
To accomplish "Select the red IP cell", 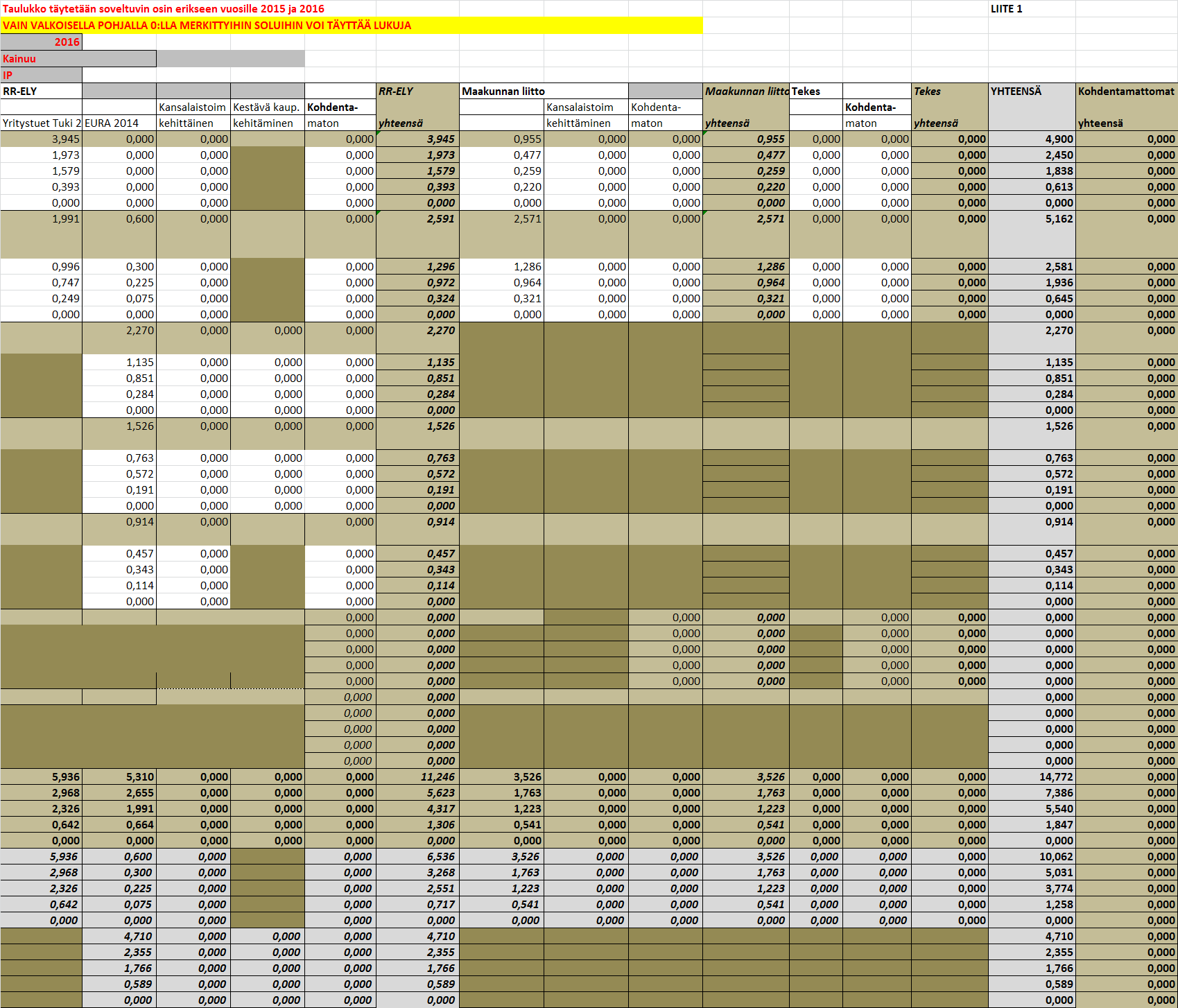I will 41,75.
